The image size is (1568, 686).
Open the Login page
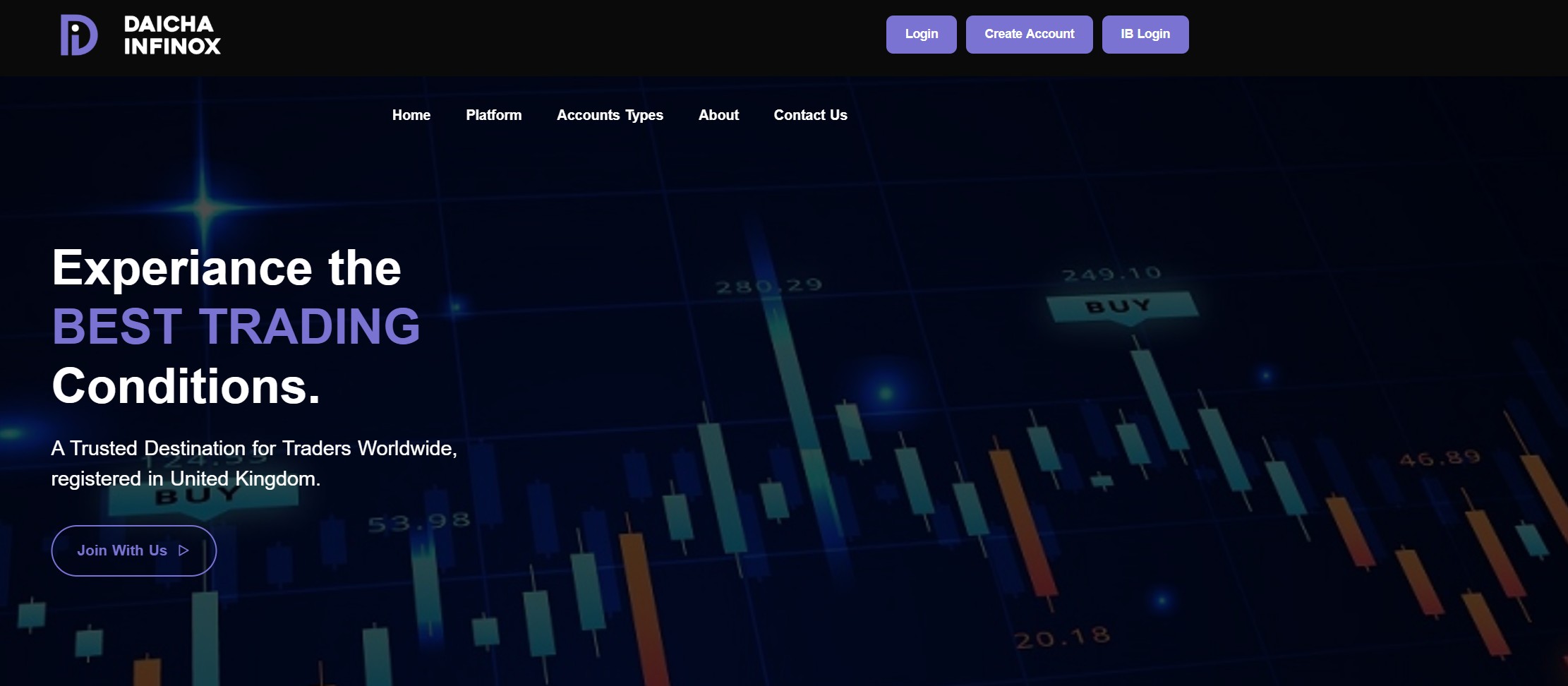coord(921,35)
